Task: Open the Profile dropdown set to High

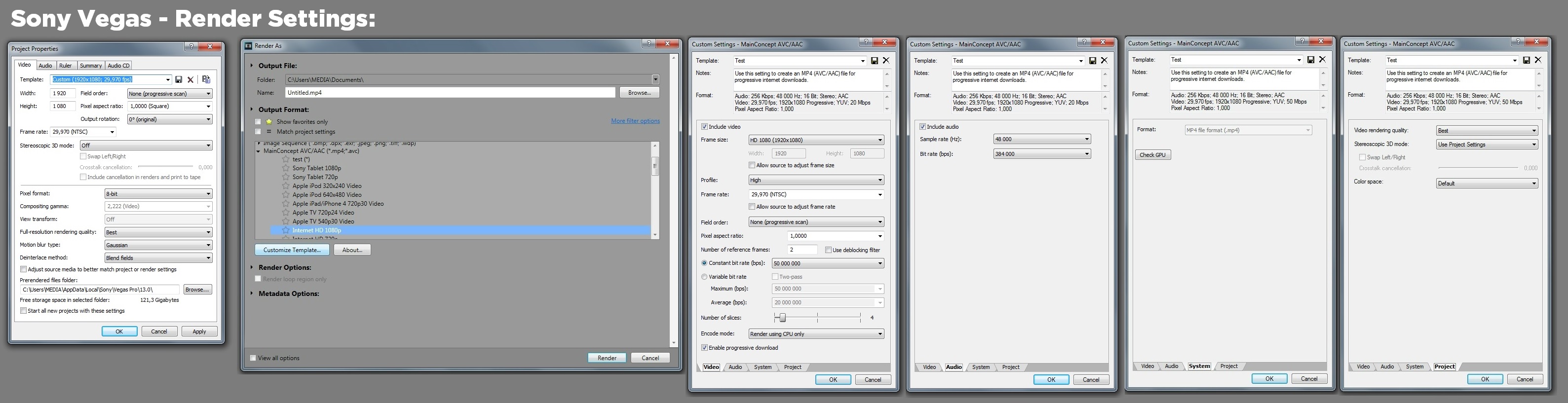Action: click(816, 180)
